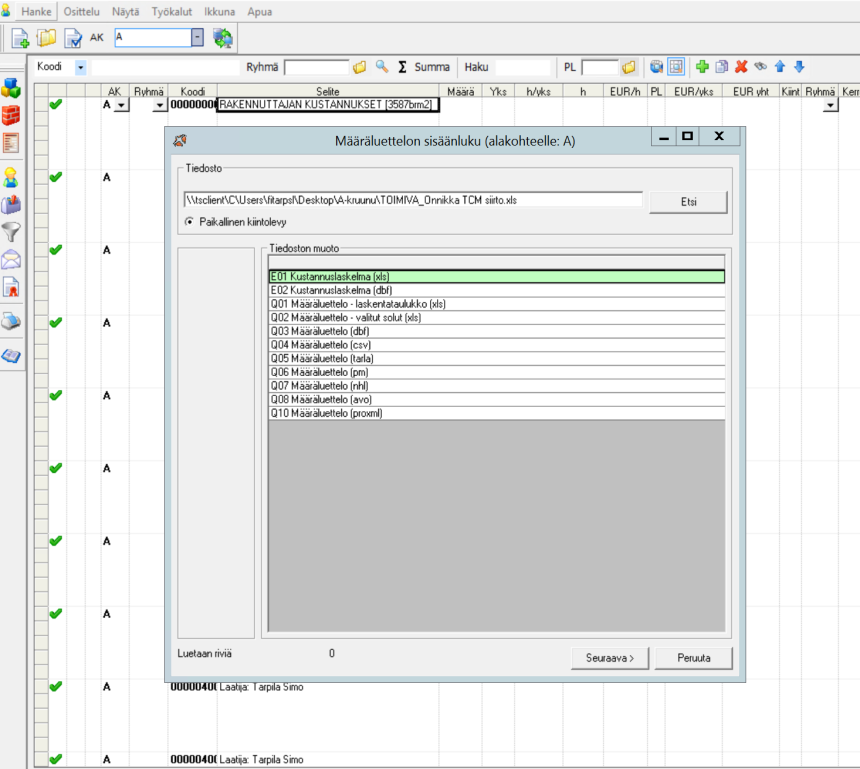Open the PL folder browse icon
This screenshot has height=769, width=860.
629,67
